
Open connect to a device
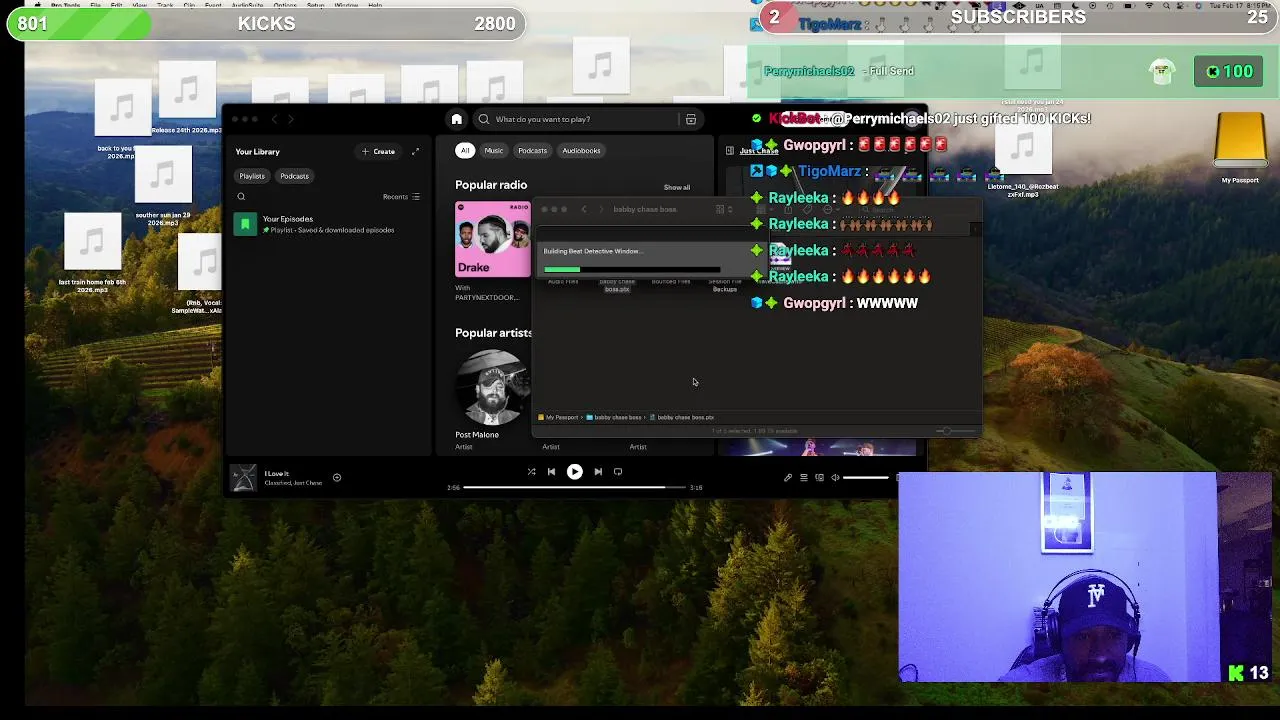click(819, 478)
